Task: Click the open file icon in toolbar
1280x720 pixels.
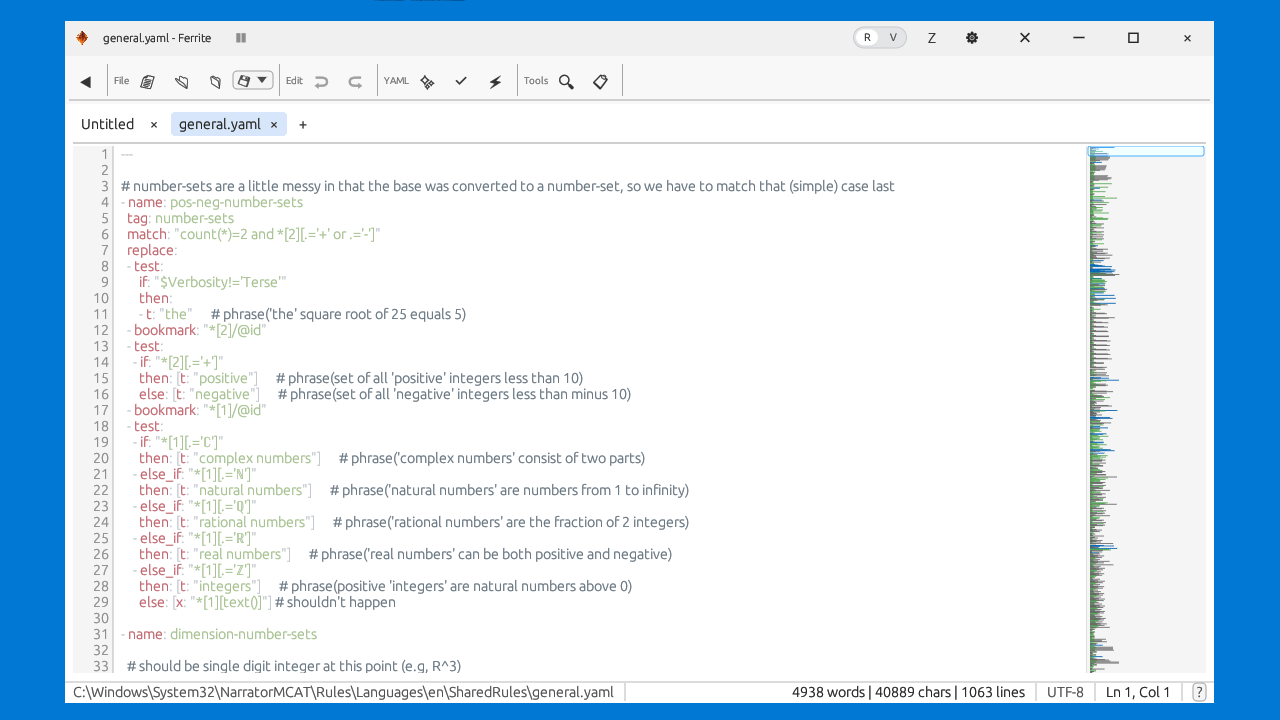Action: [x=182, y=81]
